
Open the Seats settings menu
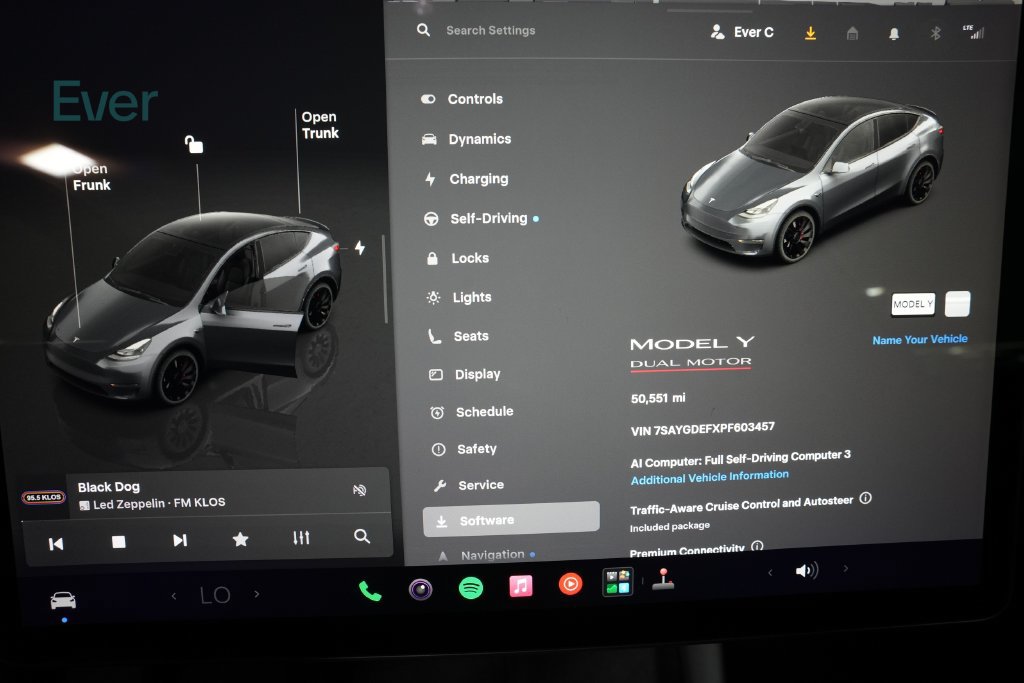(x=458, y=336)
